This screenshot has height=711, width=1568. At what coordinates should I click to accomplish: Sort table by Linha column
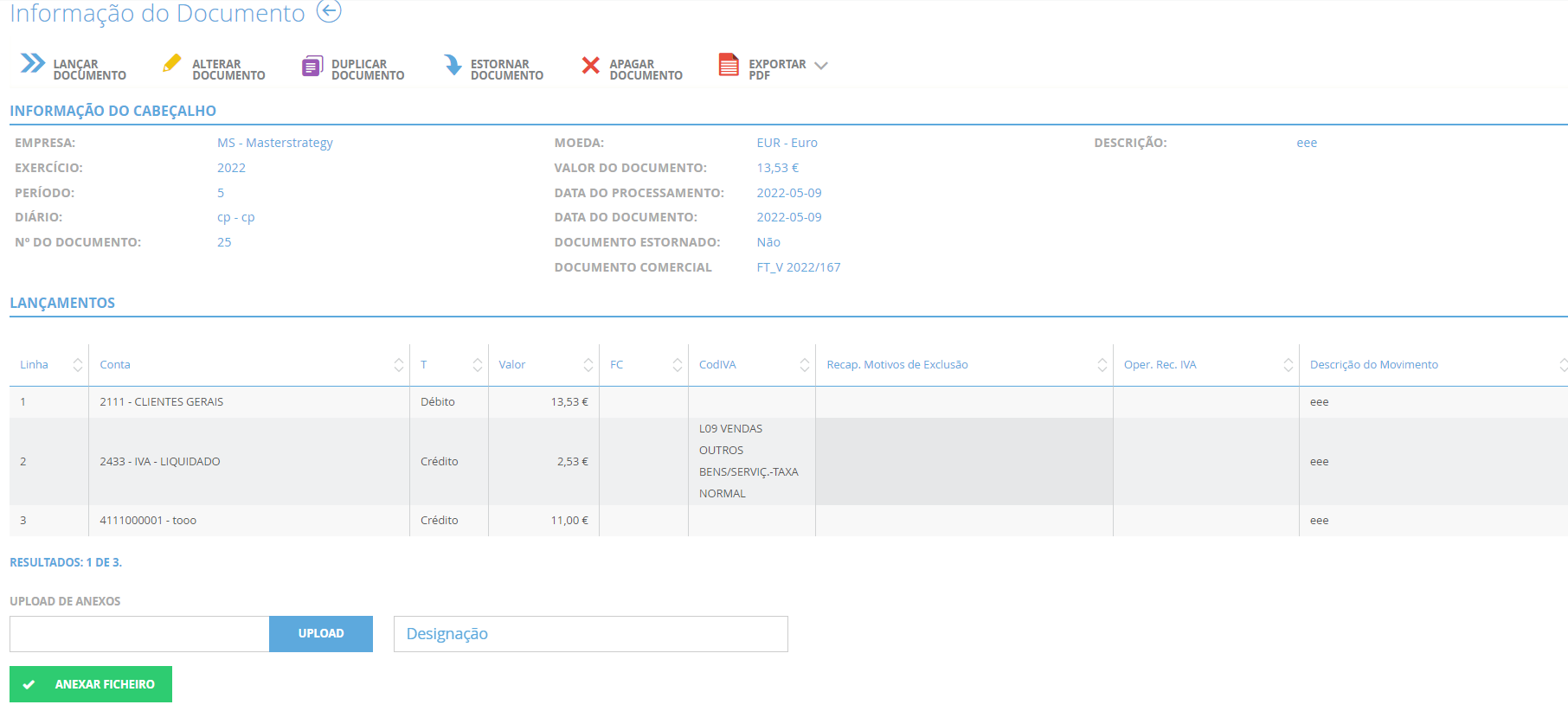click(78, 365)
